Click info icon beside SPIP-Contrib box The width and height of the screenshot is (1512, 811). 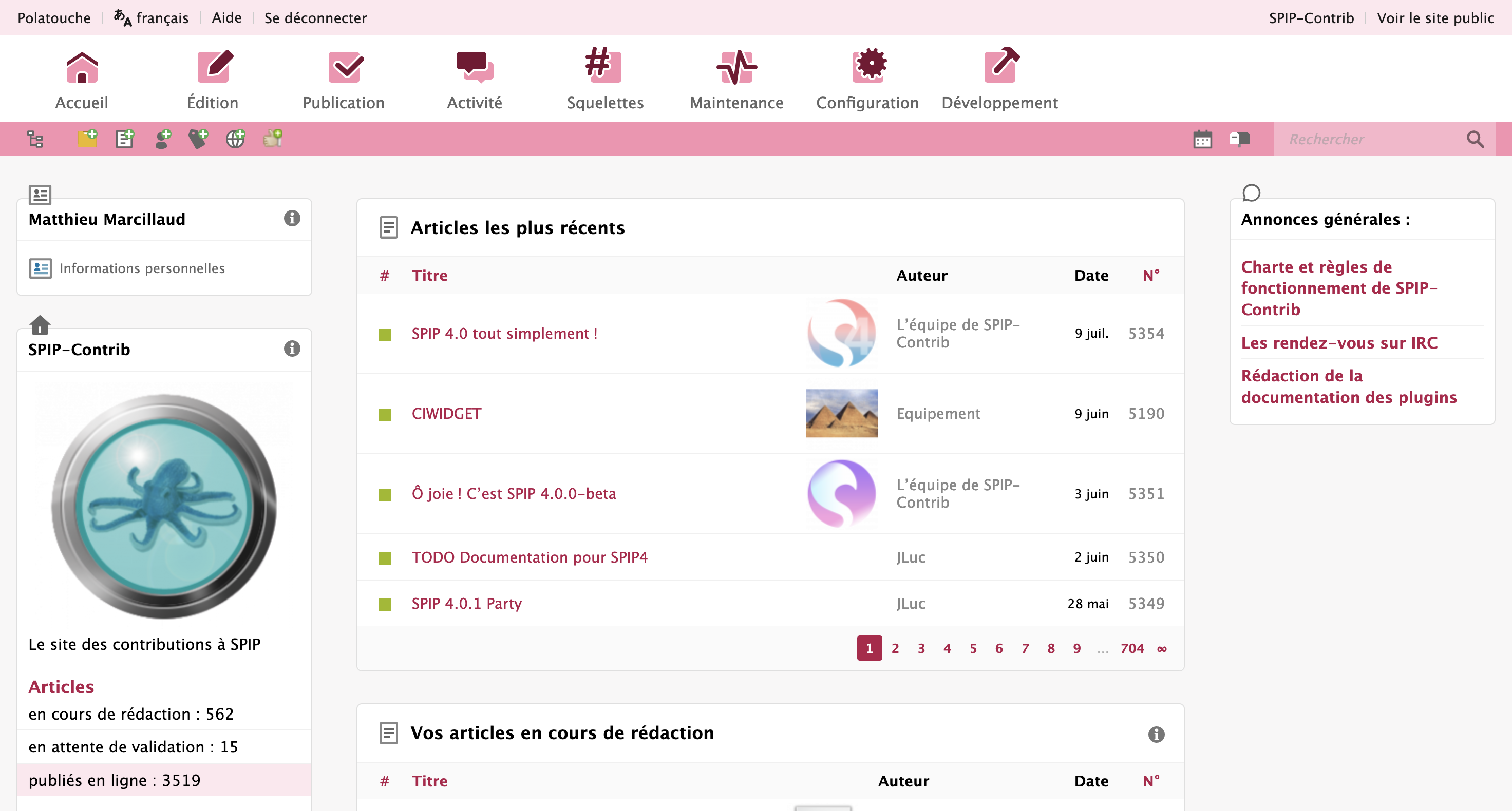[292, 349]
